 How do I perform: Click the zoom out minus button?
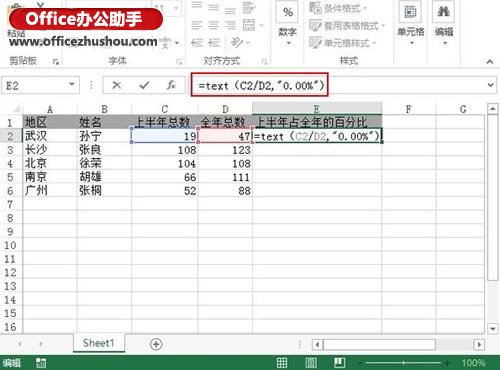tap(360, 363)
